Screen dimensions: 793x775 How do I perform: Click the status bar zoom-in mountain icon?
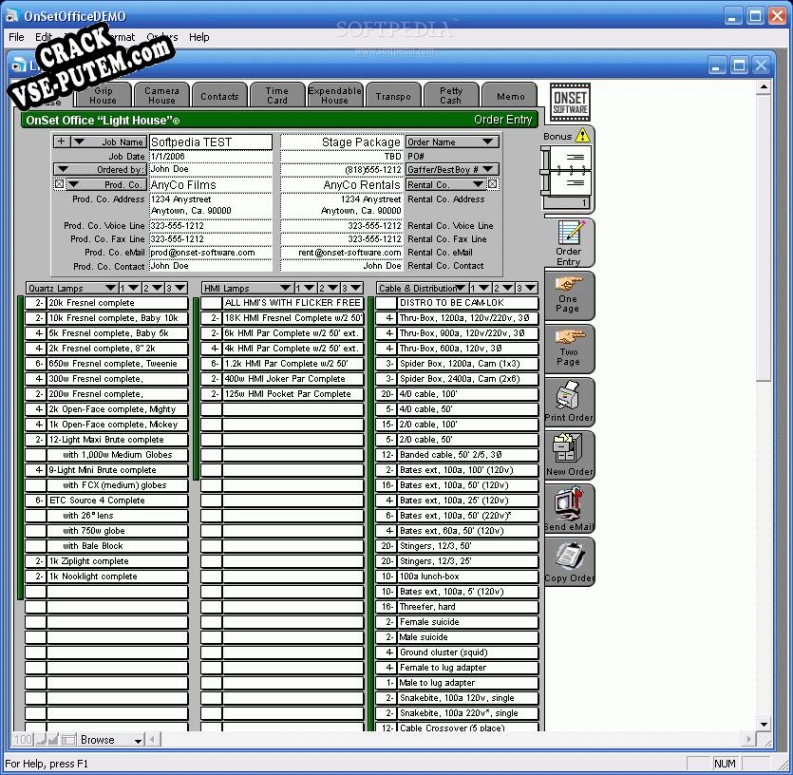(x=54, y=740)
